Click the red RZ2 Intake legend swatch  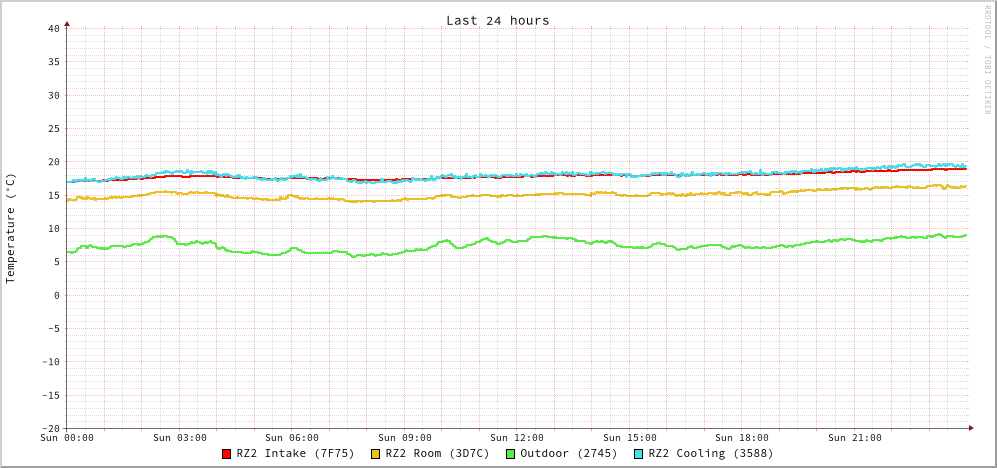coord(227,454)
